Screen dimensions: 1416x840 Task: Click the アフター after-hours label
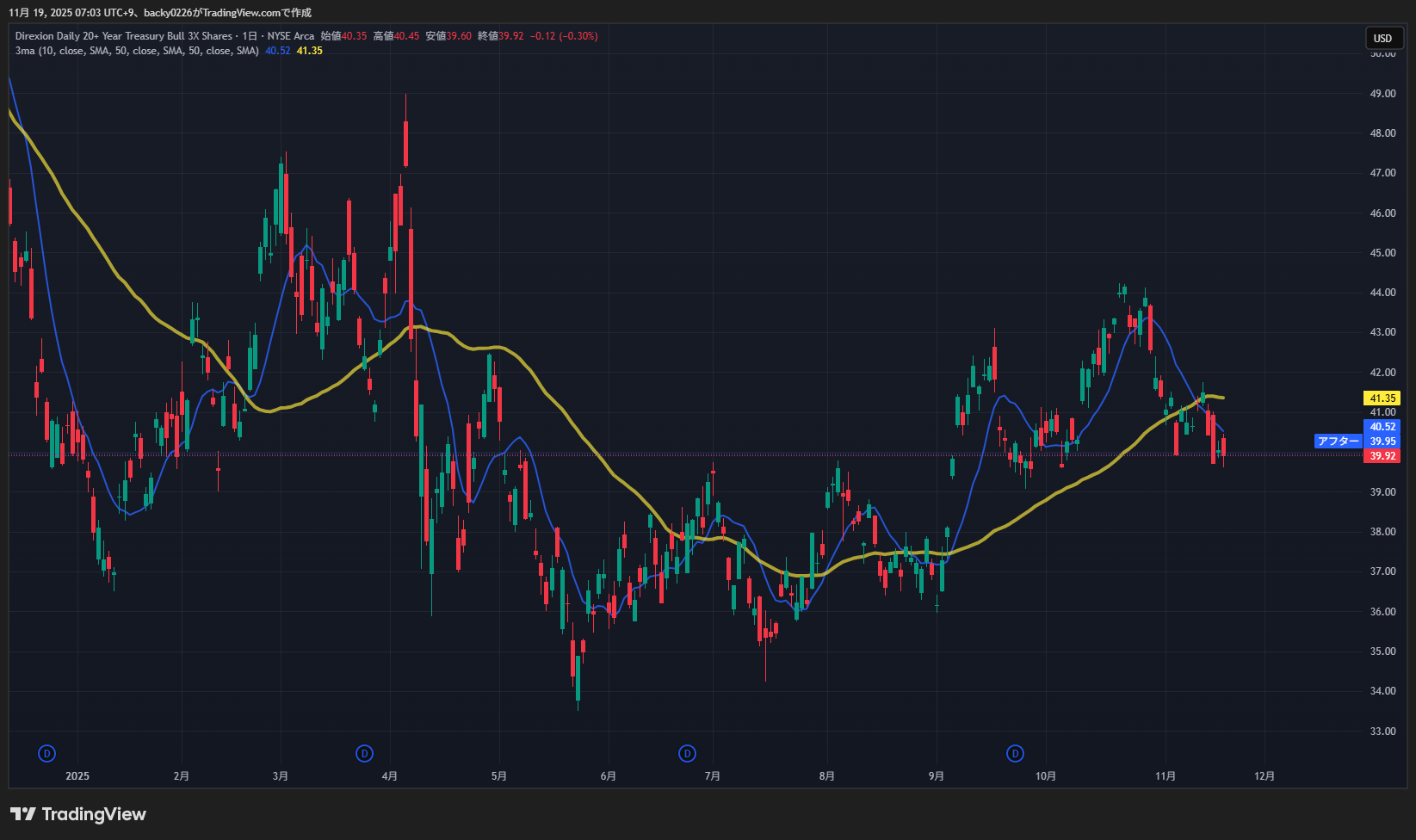point(1338,442)
